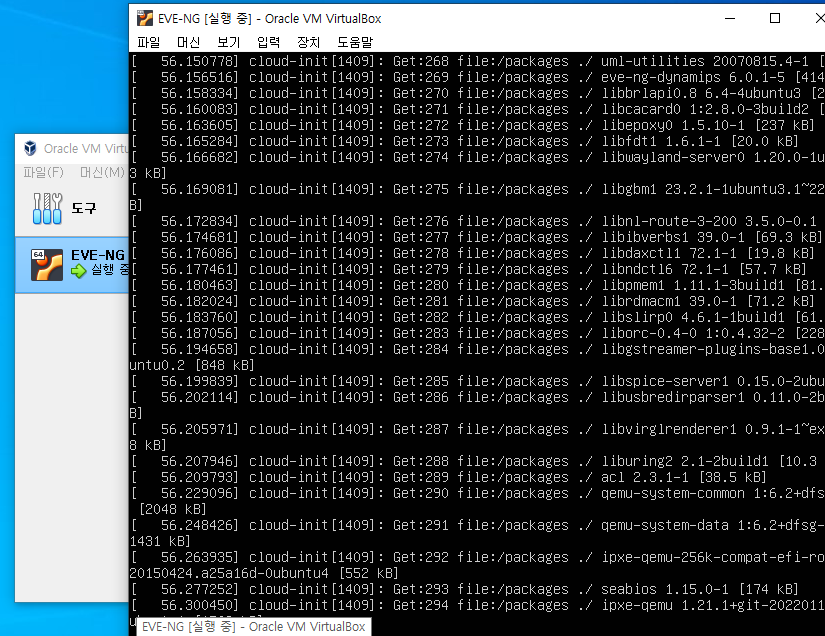Click the EVE-NG [실행 중] window title text
The width and height of the screenshot is (825, 636).
269,18
